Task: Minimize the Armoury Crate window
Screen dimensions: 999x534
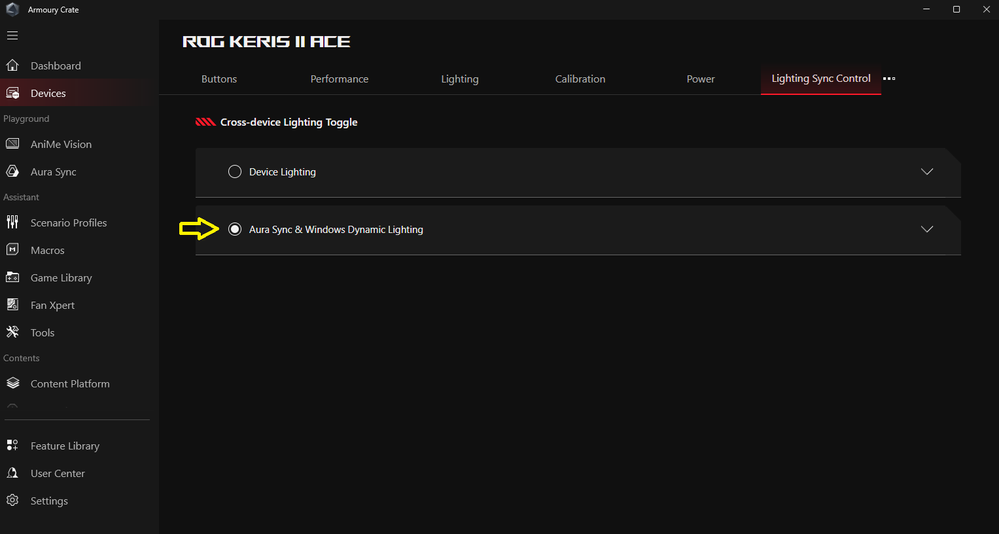Action: 926,10
